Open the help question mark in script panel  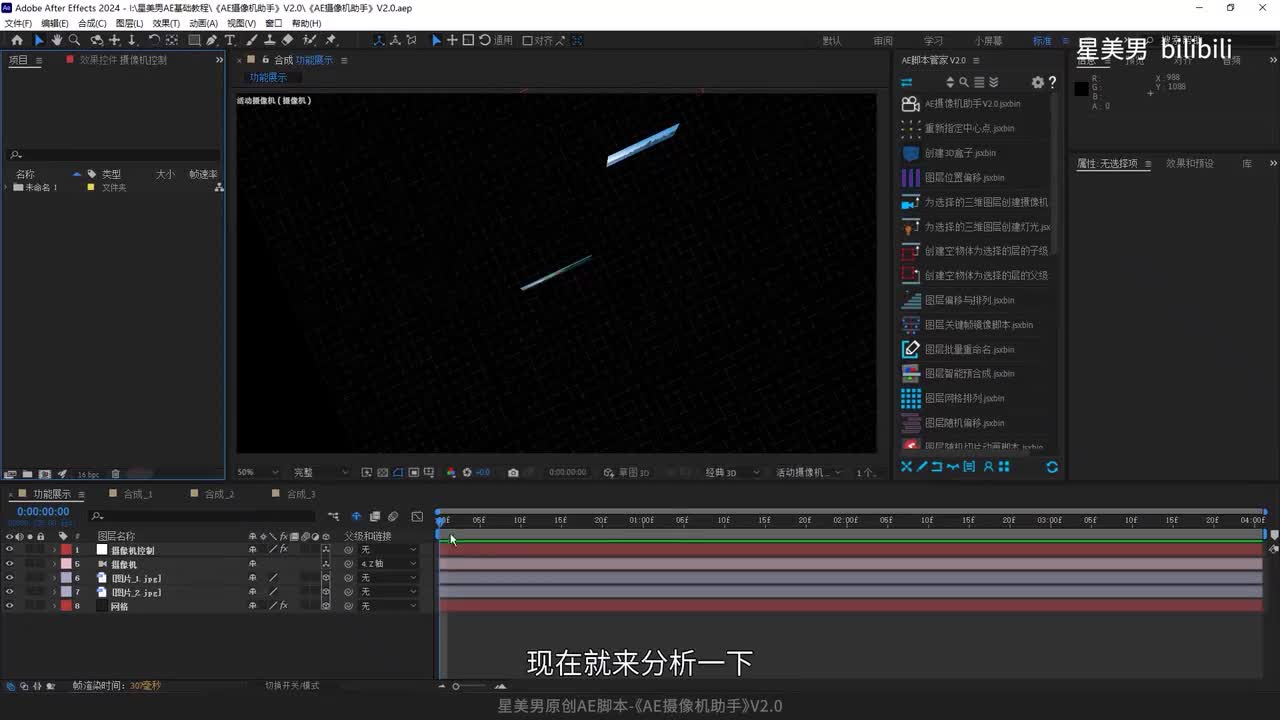pyautogui.click(x=1052, y=82)
